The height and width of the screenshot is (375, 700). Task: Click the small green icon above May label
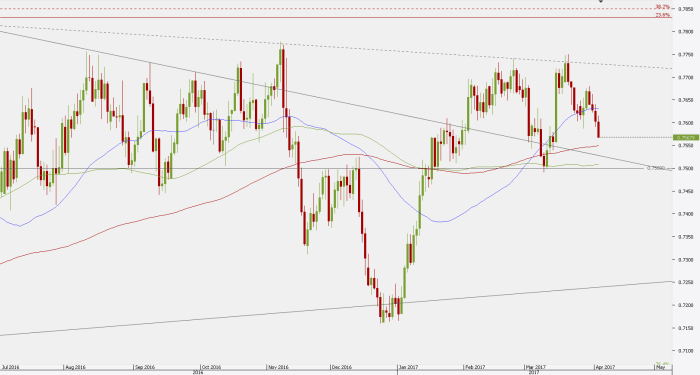(x=662, y=363)
